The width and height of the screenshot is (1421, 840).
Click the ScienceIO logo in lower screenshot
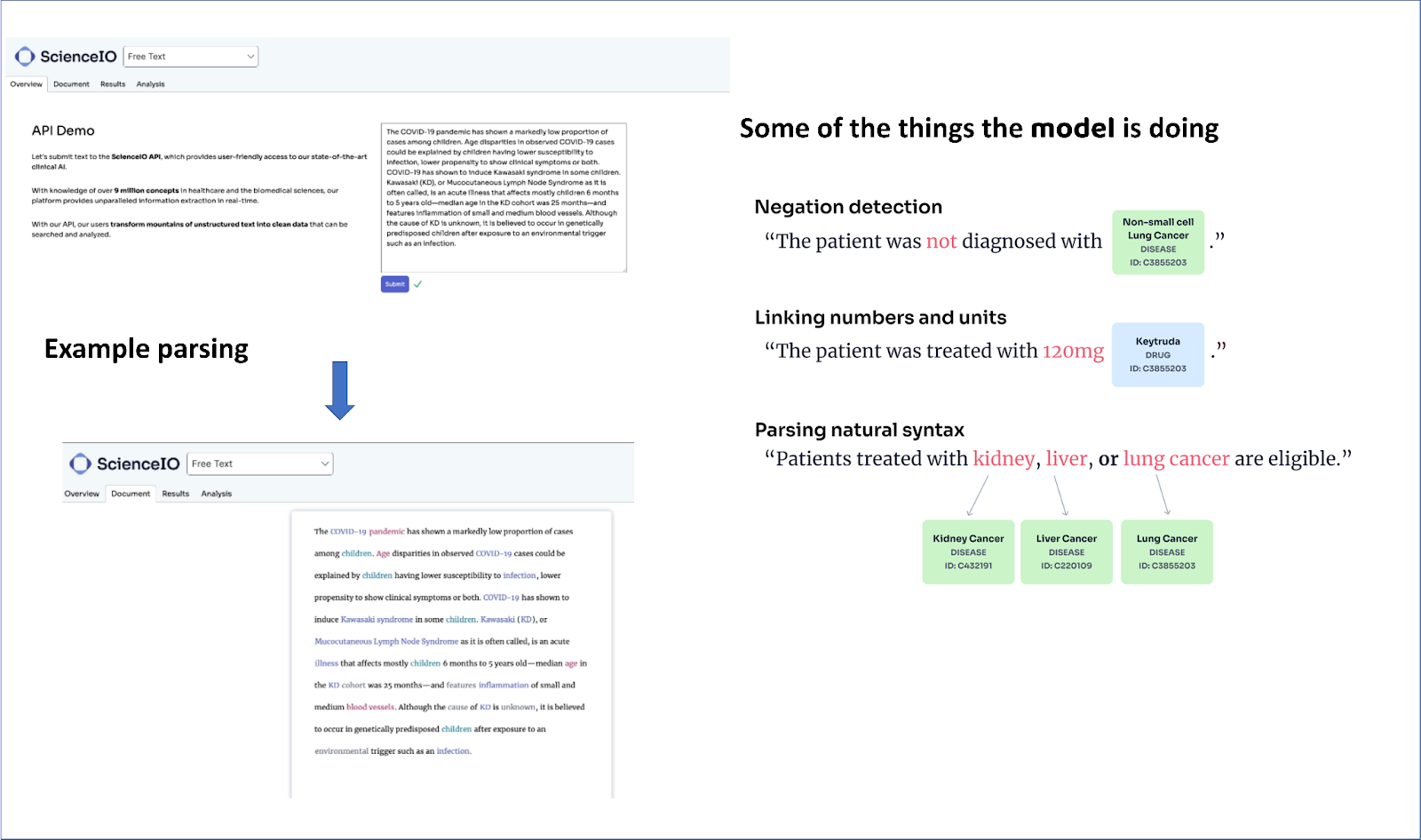pyautogui.click(x=125, y=464)
